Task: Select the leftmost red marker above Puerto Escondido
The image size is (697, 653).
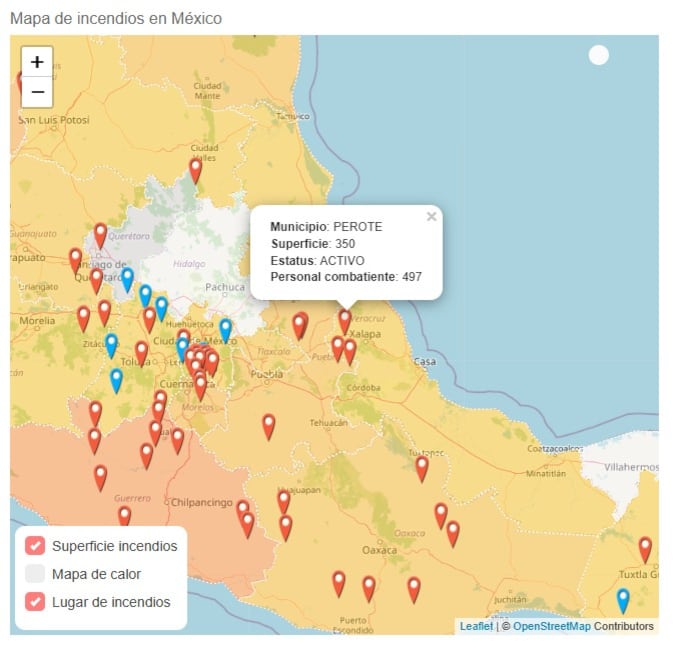Action: 339,583
